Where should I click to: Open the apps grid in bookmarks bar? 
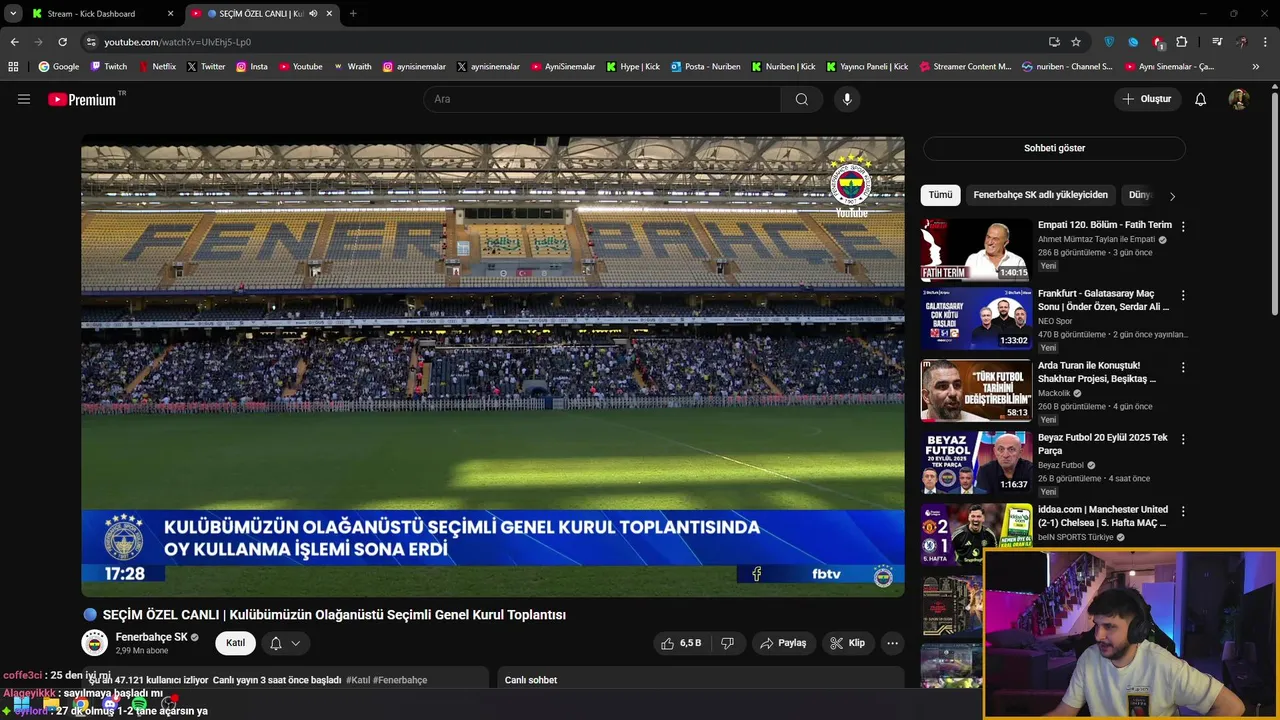click(x=13, y=67)
